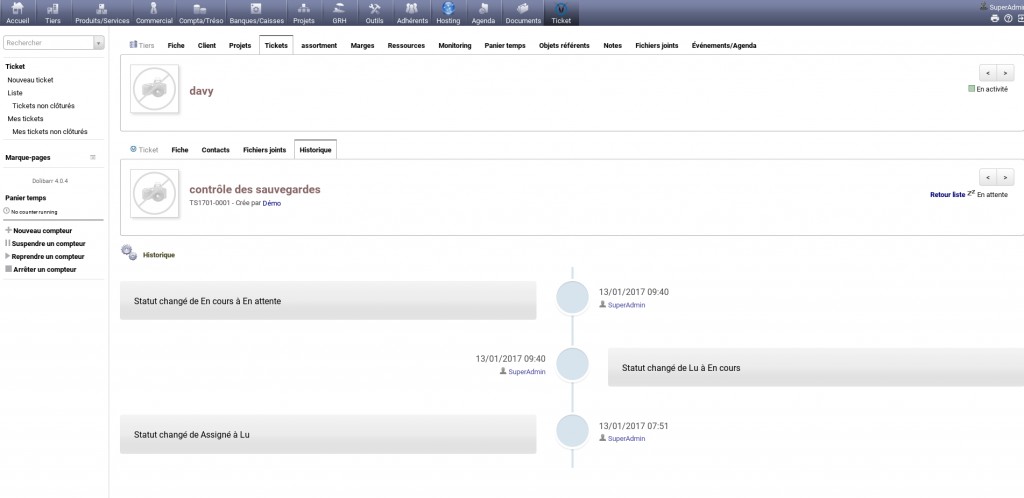Click the Retour liste link

click(x=946, y=194)
